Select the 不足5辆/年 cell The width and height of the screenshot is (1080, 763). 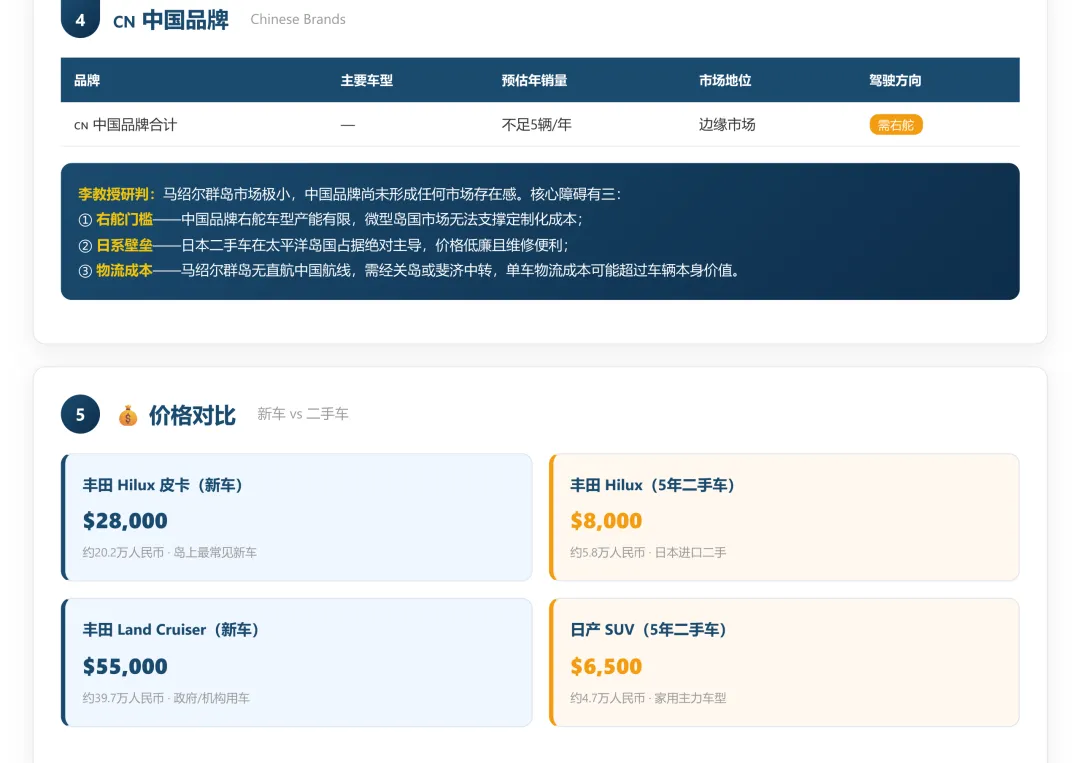(x=537, y=125)
